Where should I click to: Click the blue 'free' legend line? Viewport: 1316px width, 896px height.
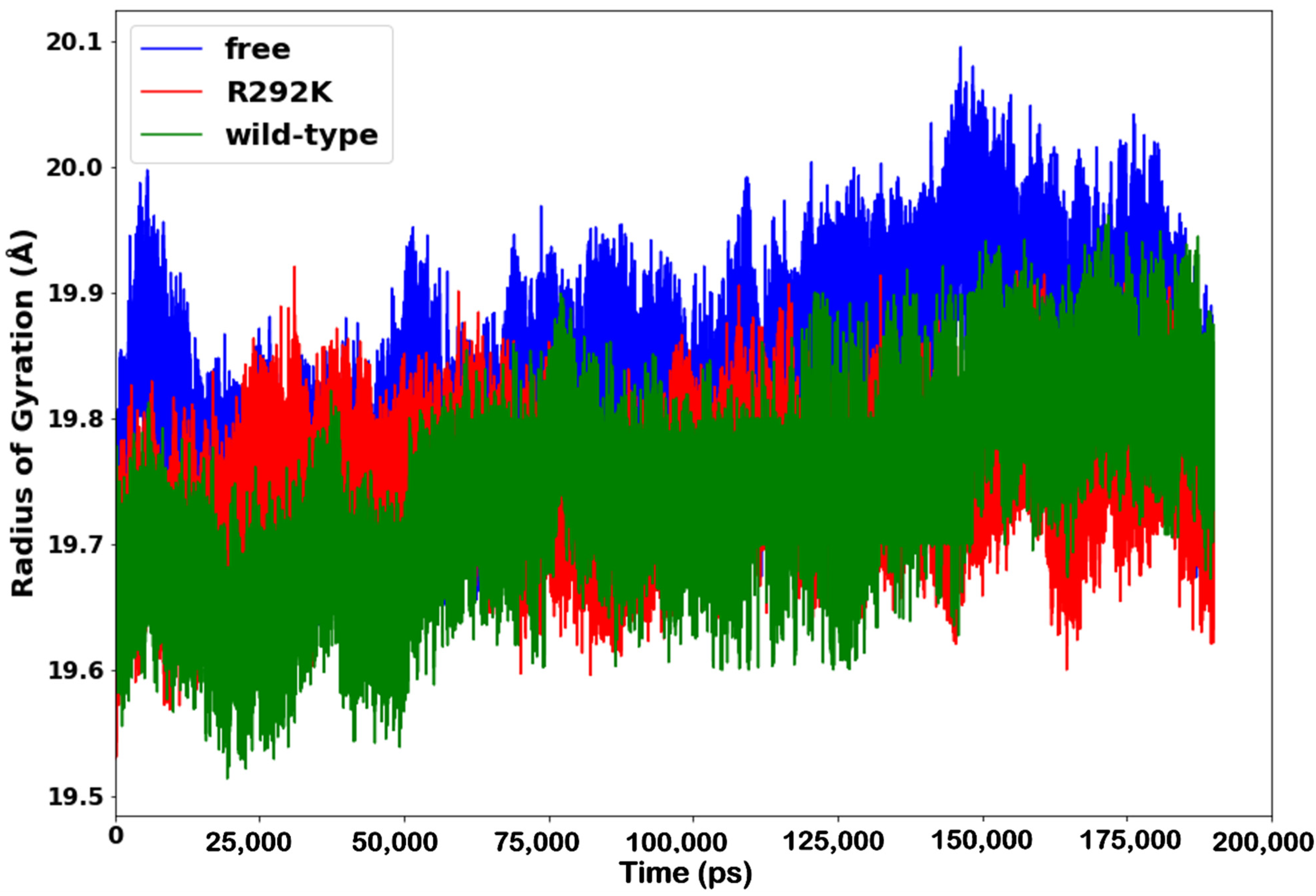click(171, 49)
